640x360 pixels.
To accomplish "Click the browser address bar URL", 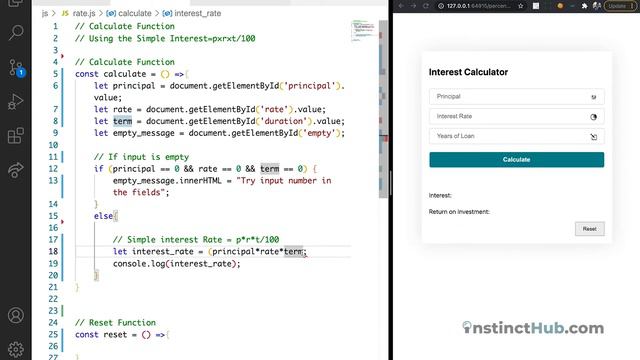I will pyautogui.click(x=478, y=6).
